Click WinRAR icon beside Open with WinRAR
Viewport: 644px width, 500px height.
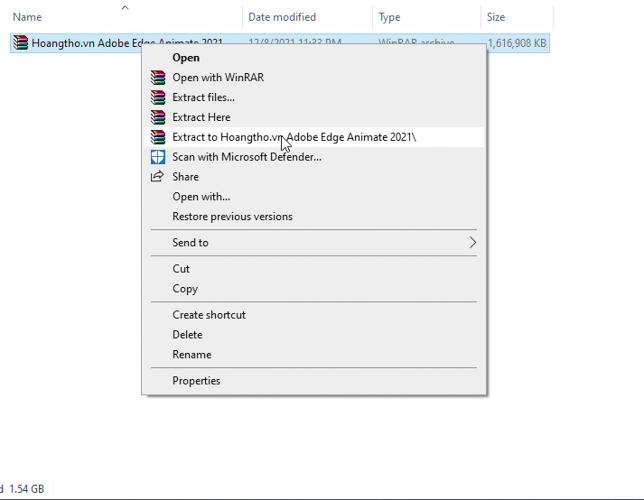[x=158, y=78]
